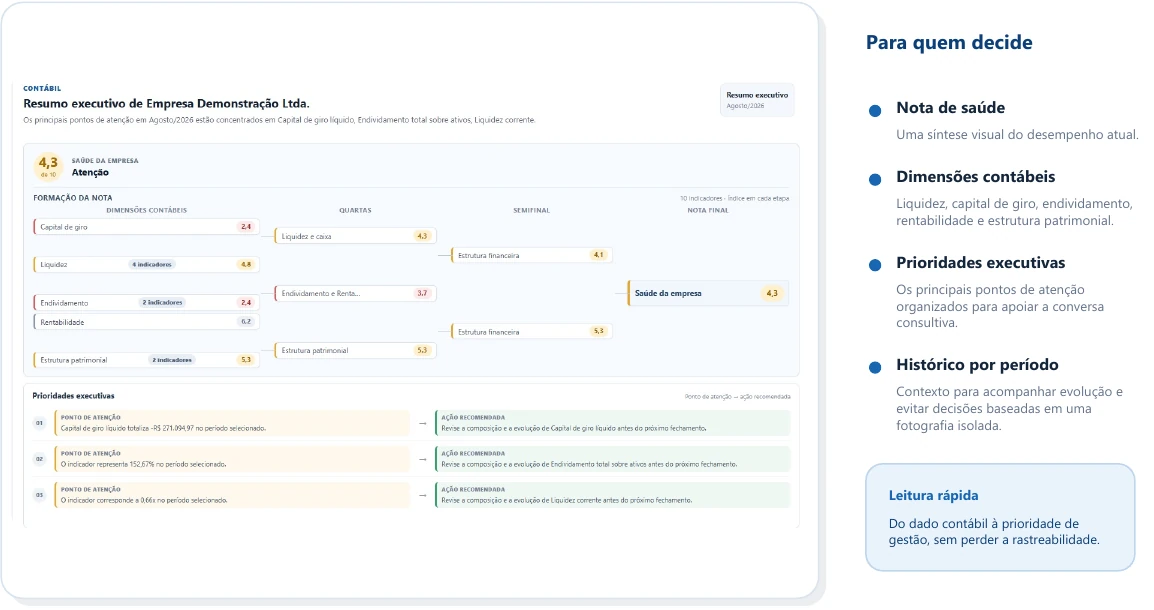1154x610 pixels.
Task: Click the 'Formação da nota' heading
Action: pyautogui.click(x=72, y=198)
